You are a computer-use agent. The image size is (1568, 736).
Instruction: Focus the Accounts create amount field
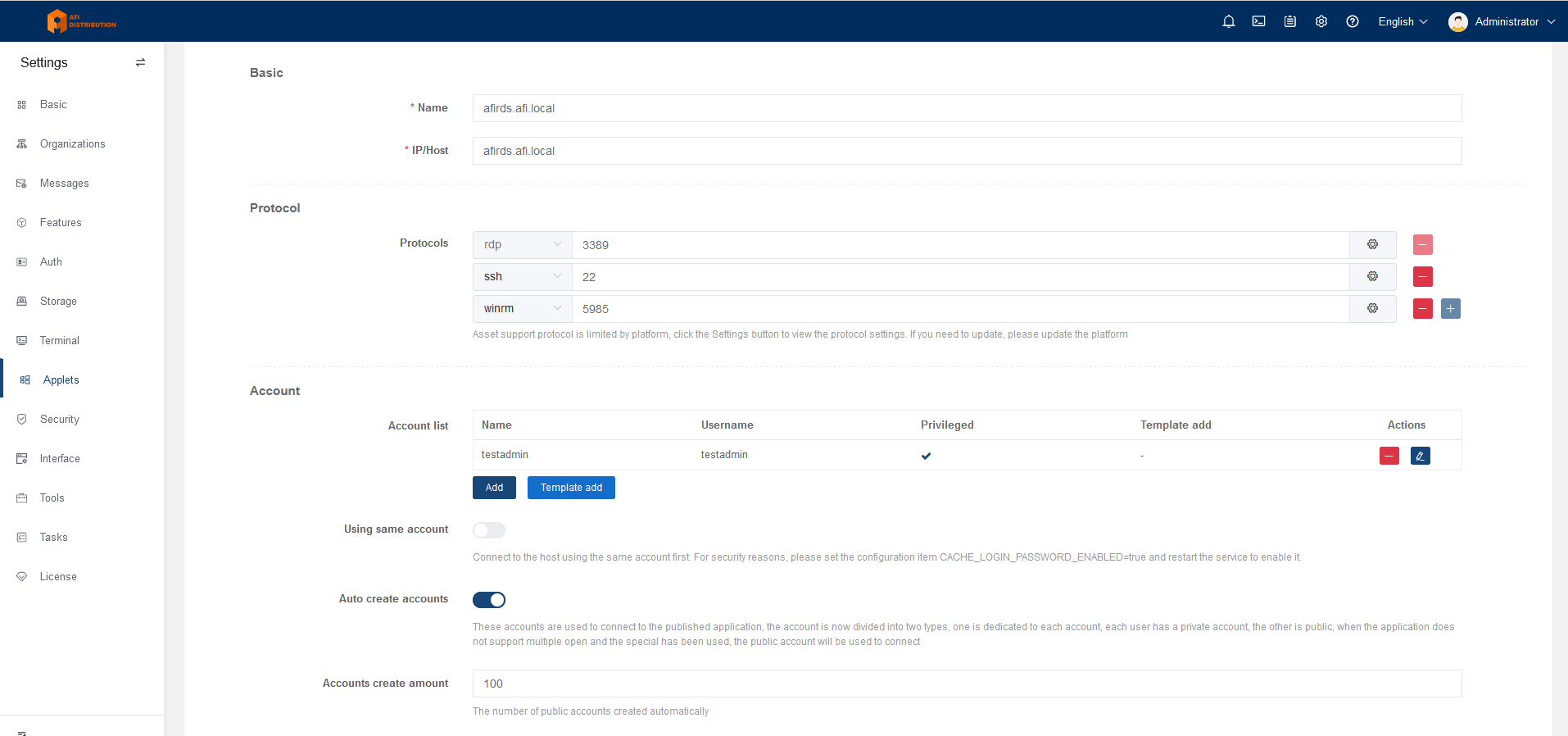[x=967, y=684]
